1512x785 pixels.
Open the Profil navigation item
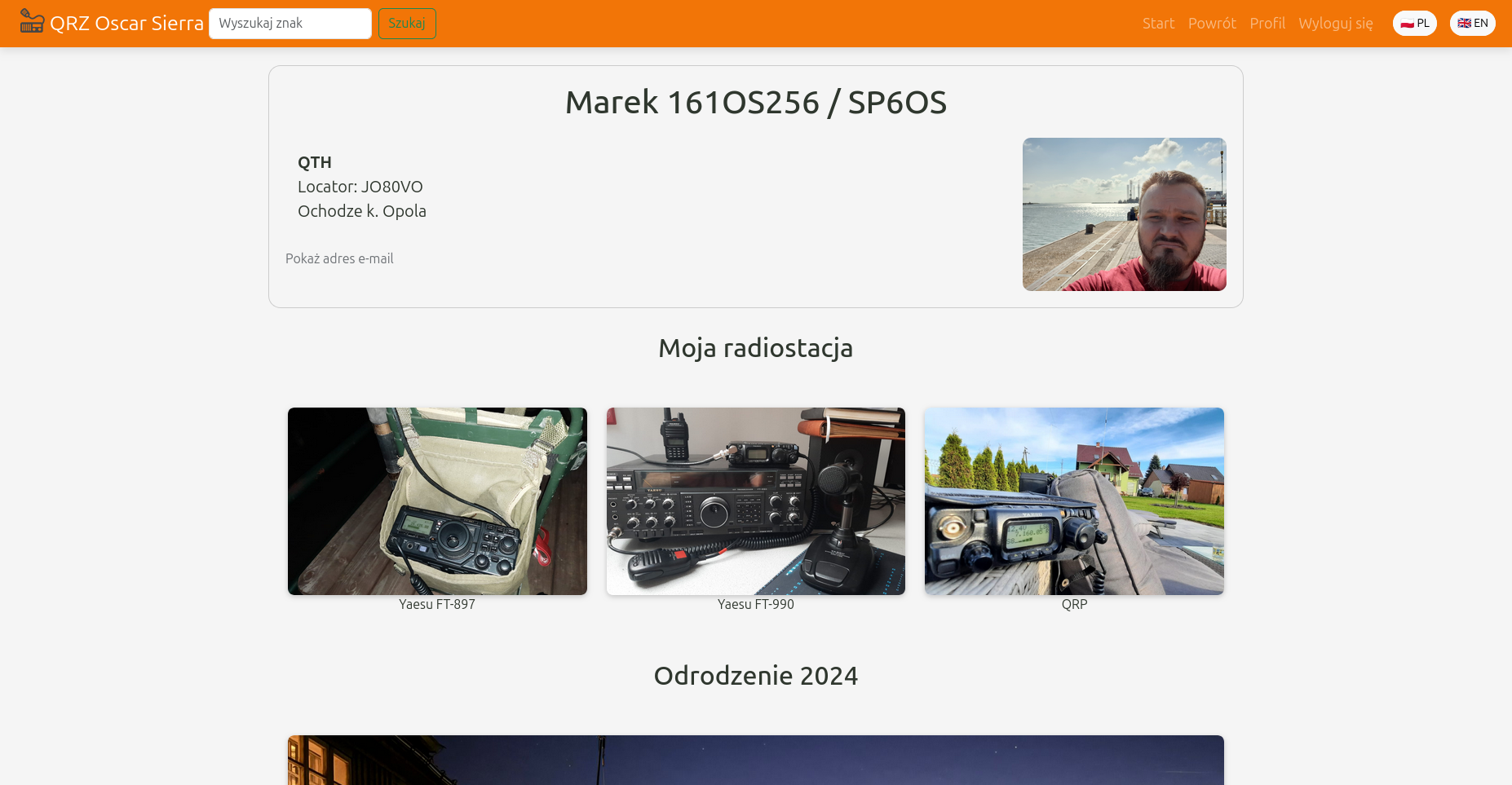tap(1267, 24)
